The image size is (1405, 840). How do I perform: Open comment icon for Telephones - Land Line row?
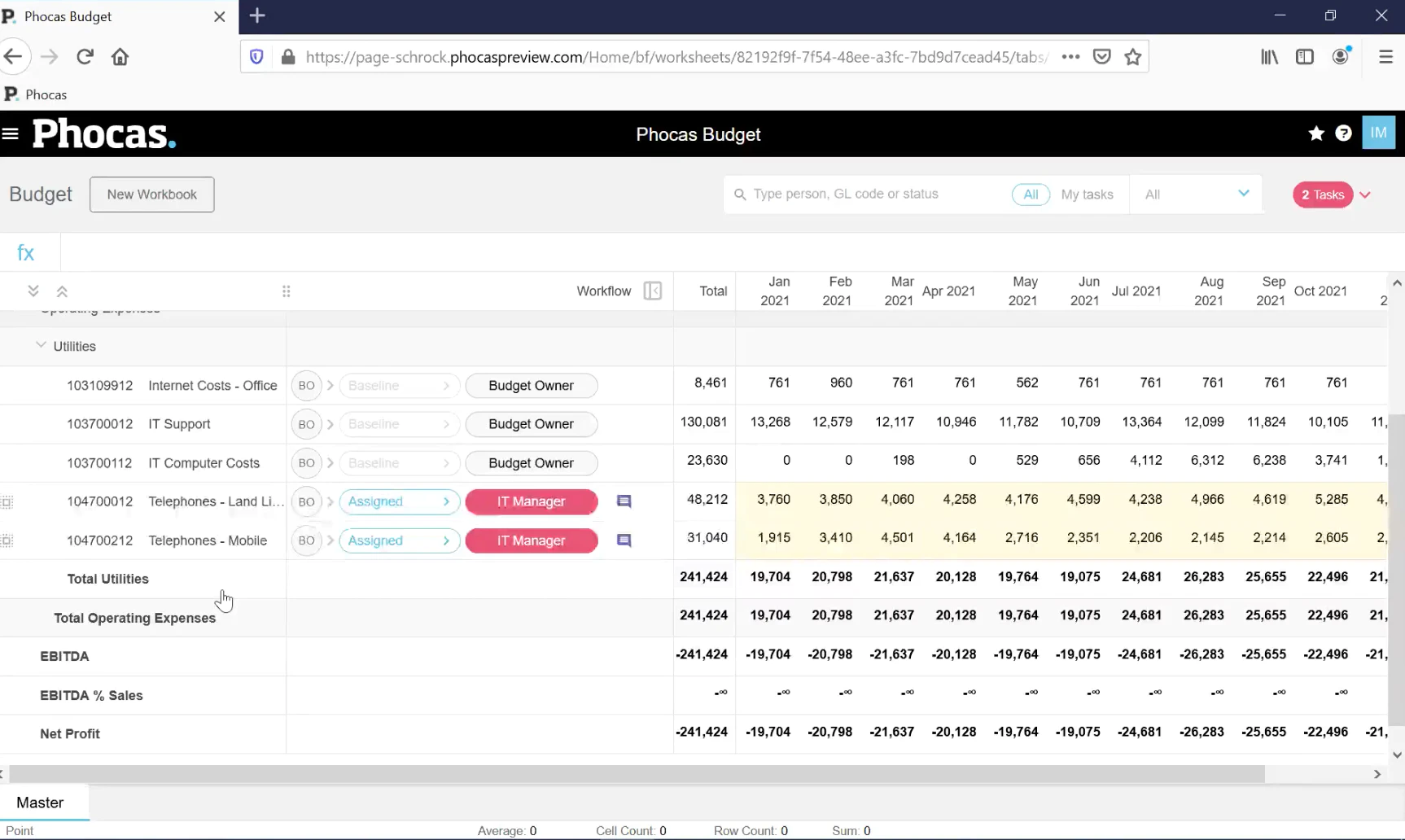coord(624,501)
